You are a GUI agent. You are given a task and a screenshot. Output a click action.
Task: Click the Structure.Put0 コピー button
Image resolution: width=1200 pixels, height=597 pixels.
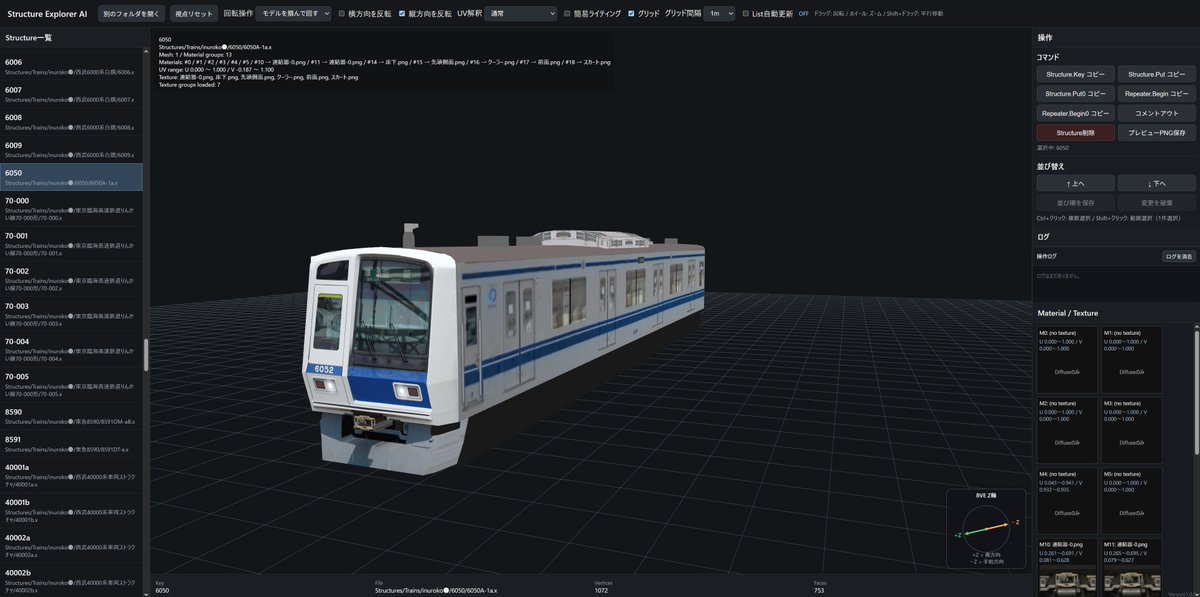[x=1075, y=94]
